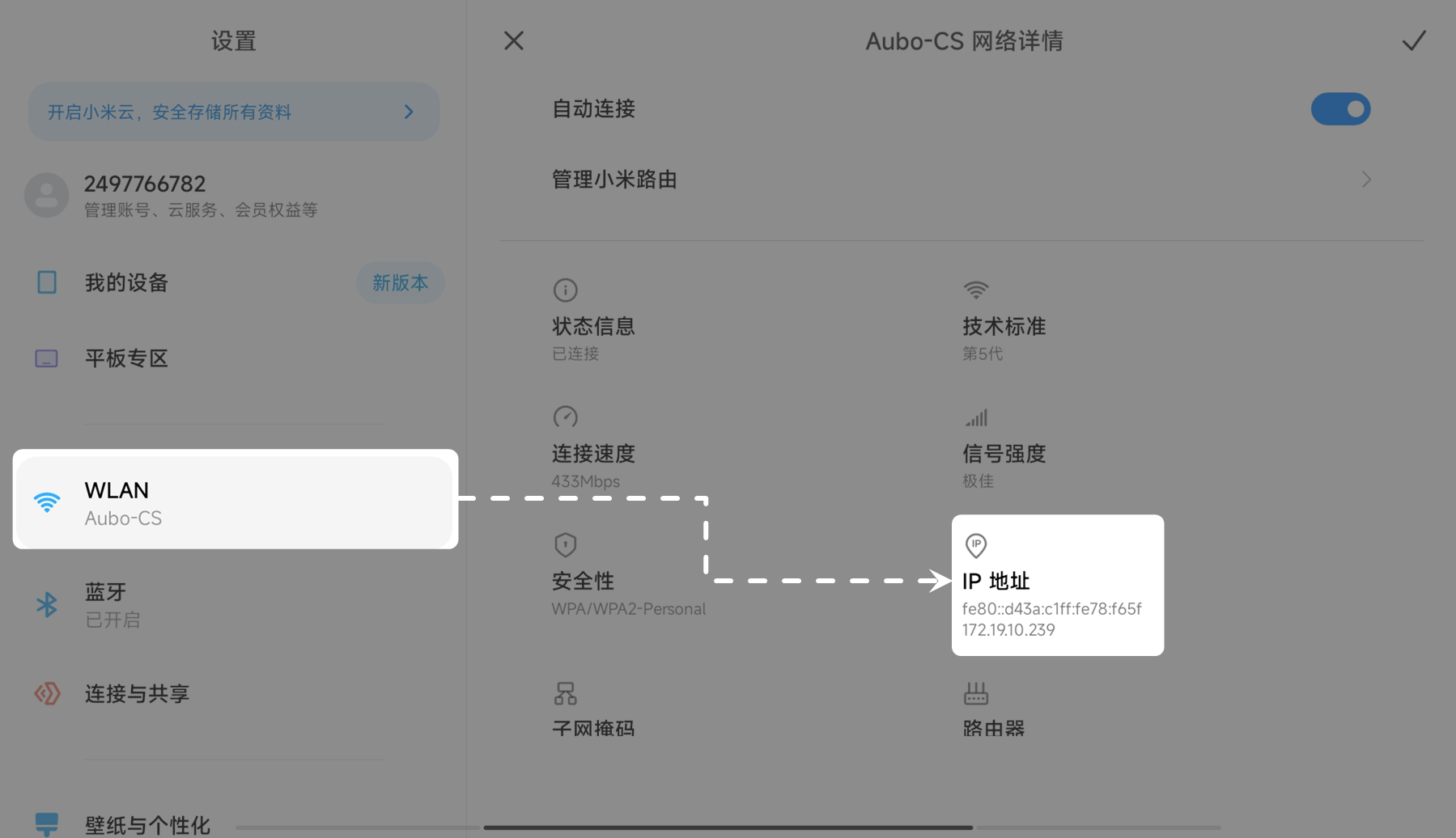
Task: Click the account avatar icon
Action: [x=46, y=195]
